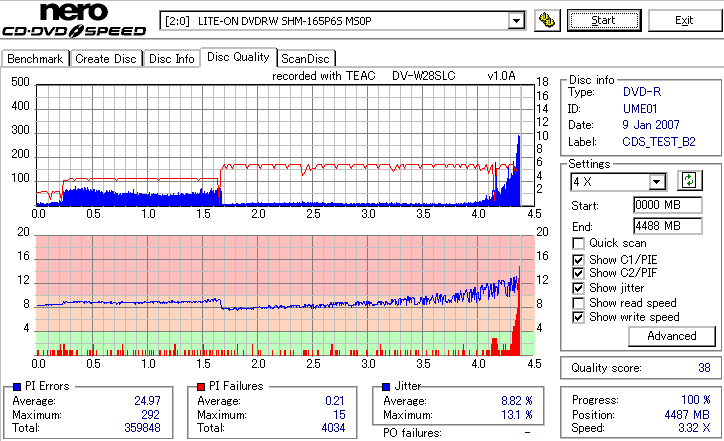This screenshot has width=724, height=441.
Task: Switch to the Benchmark tab
Action: coord(35,59)
